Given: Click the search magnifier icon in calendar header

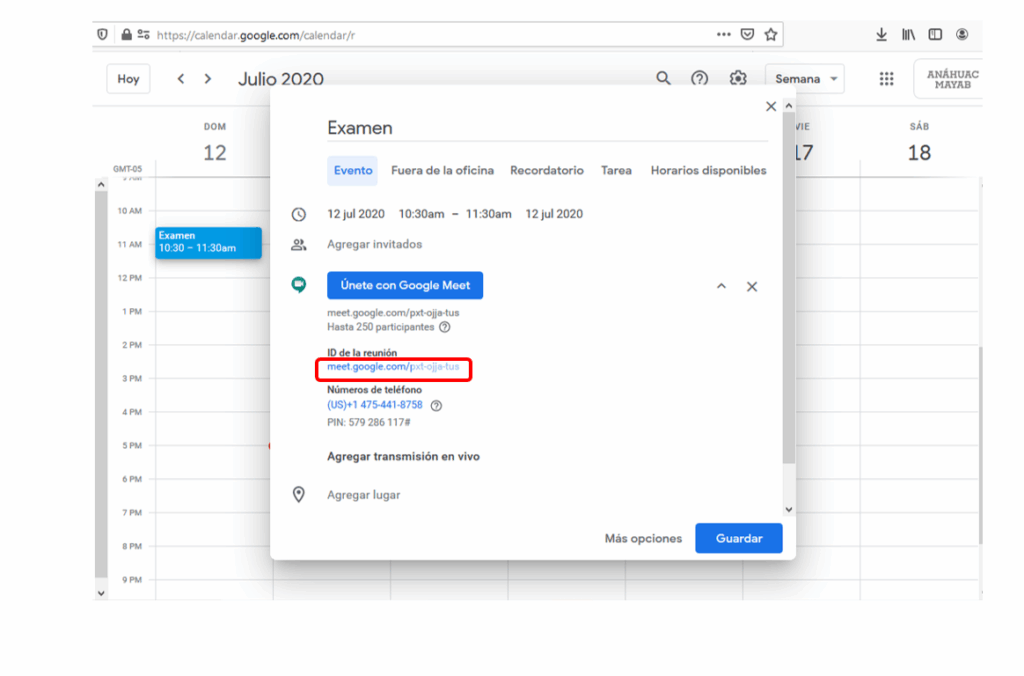Looking at the screenshot, I should tap(663, 78).
